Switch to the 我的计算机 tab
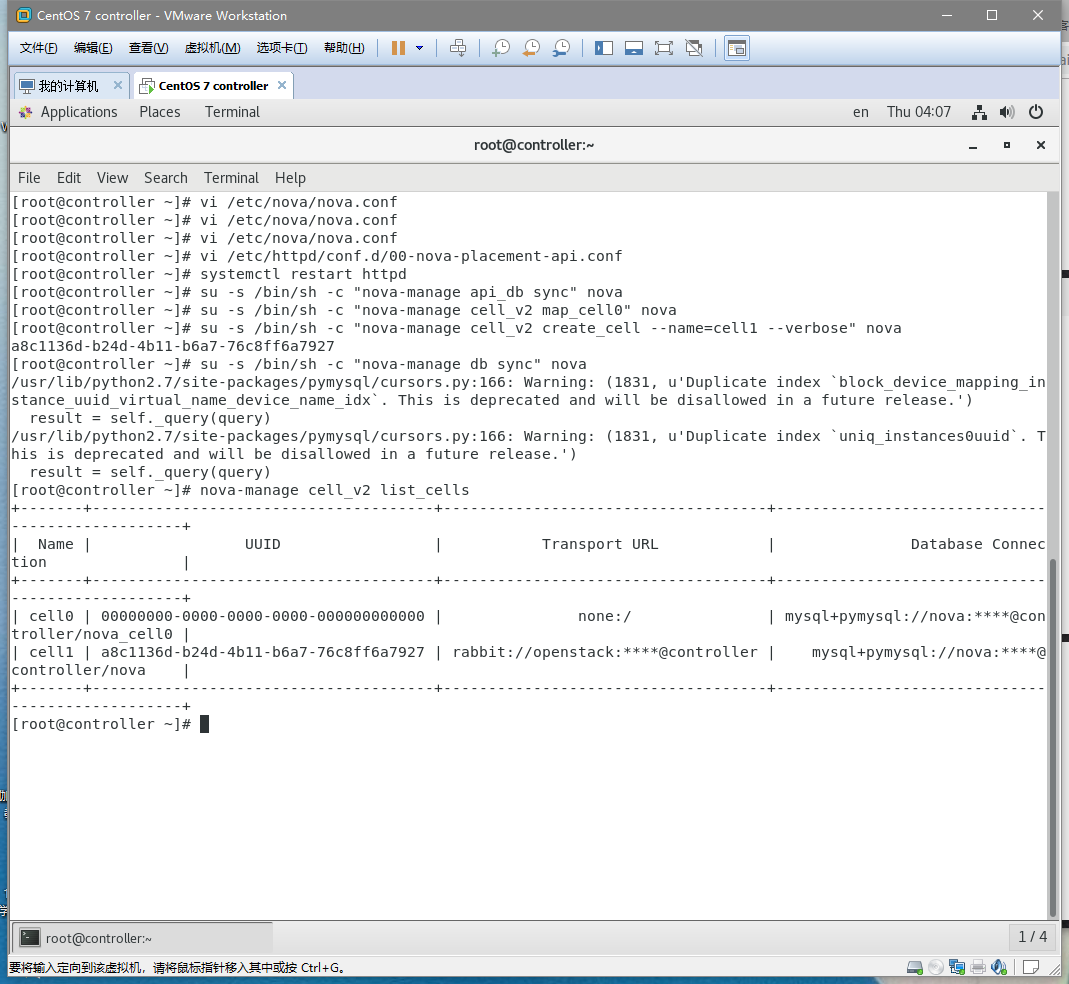Viewport: 1069px width, 984px height. pyautogui.click(x=68, y=85)
